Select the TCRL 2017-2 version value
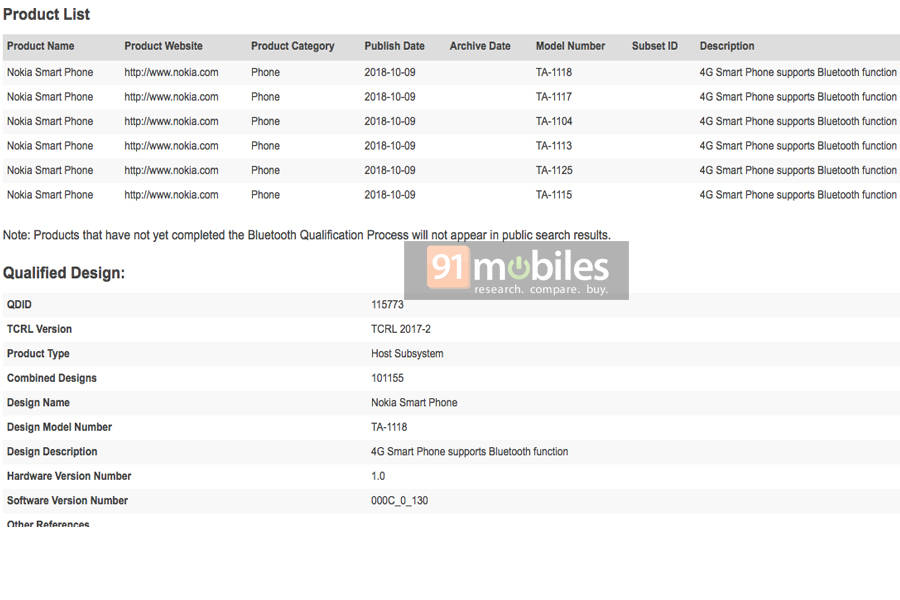900x600 pixels. point(401,329)
